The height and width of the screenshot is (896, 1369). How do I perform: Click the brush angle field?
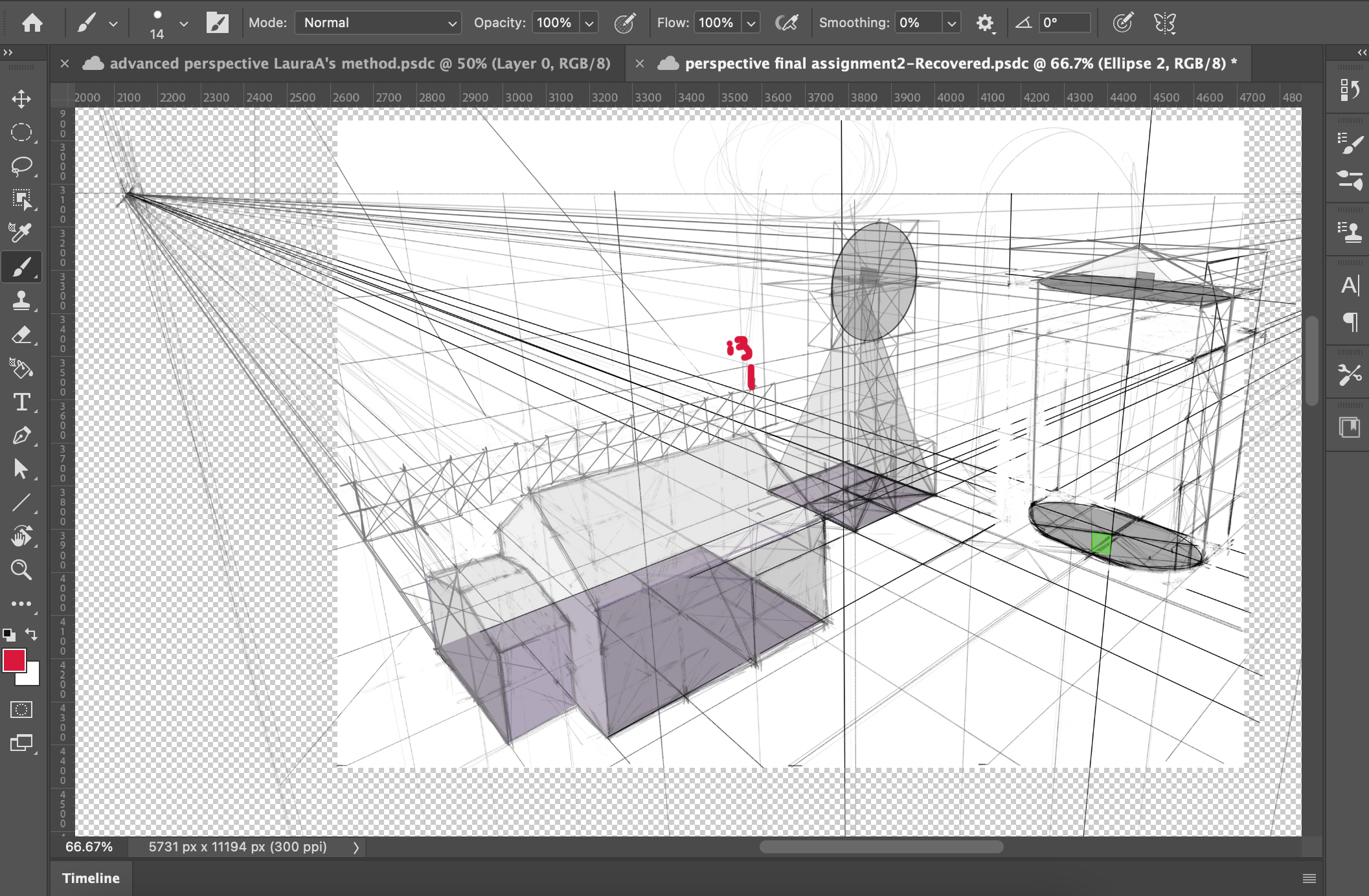coord(1065,23)
